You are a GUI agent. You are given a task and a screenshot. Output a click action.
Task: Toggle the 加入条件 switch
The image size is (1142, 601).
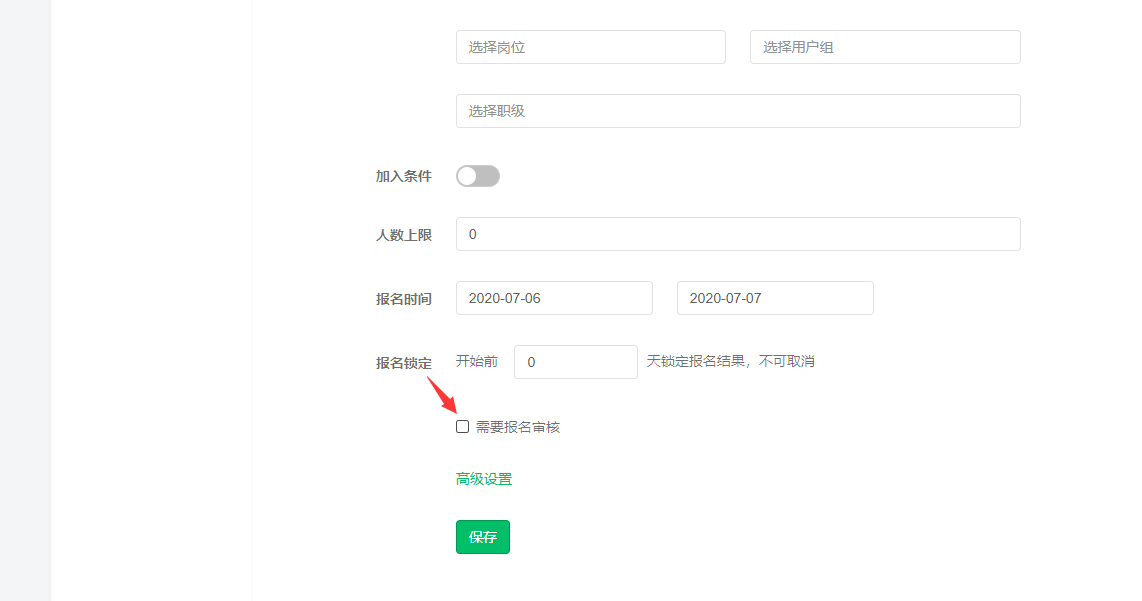[x=478, y=176]
